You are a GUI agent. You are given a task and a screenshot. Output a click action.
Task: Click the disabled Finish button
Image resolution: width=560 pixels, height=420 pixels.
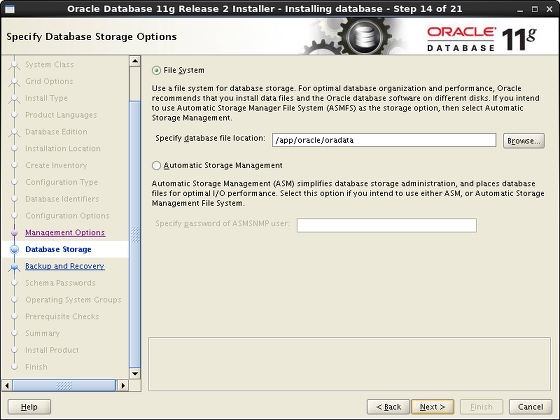[x=481, y=407]
